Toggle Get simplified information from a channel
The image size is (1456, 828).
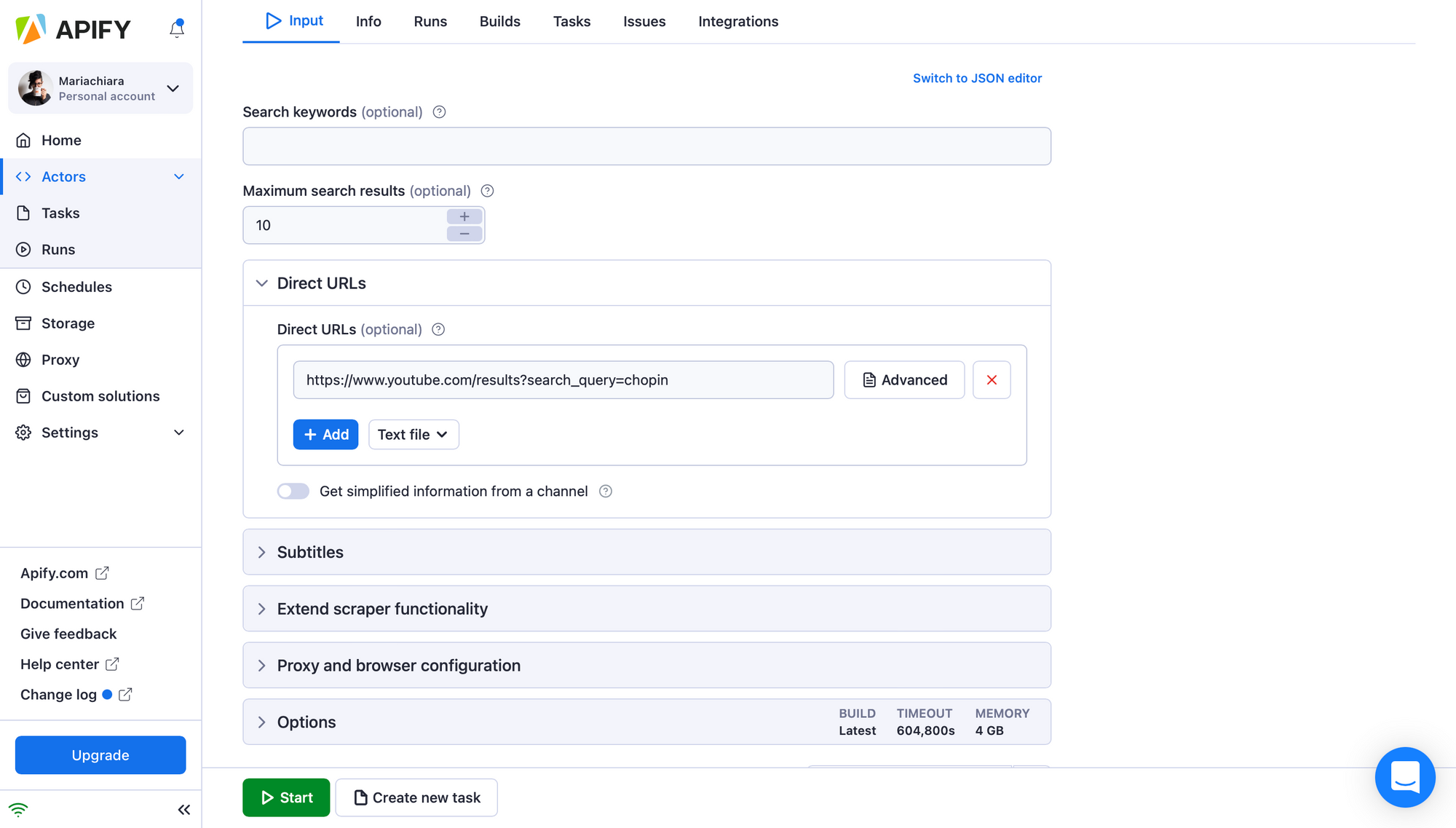tap(293, 492)
